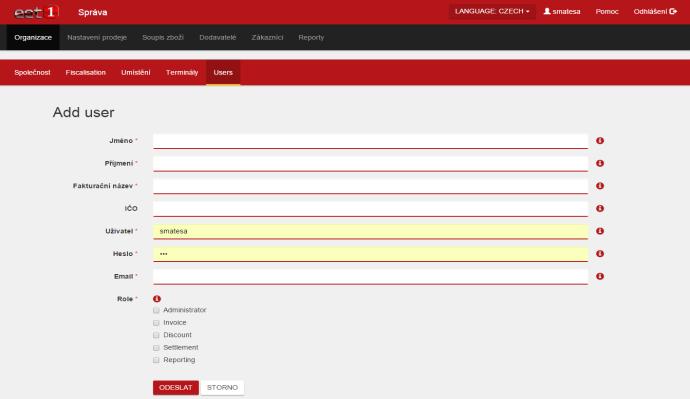This screenshot has width=690, height=399.
Task: Check the Reporting role checkbox
Action: [156, 360]
